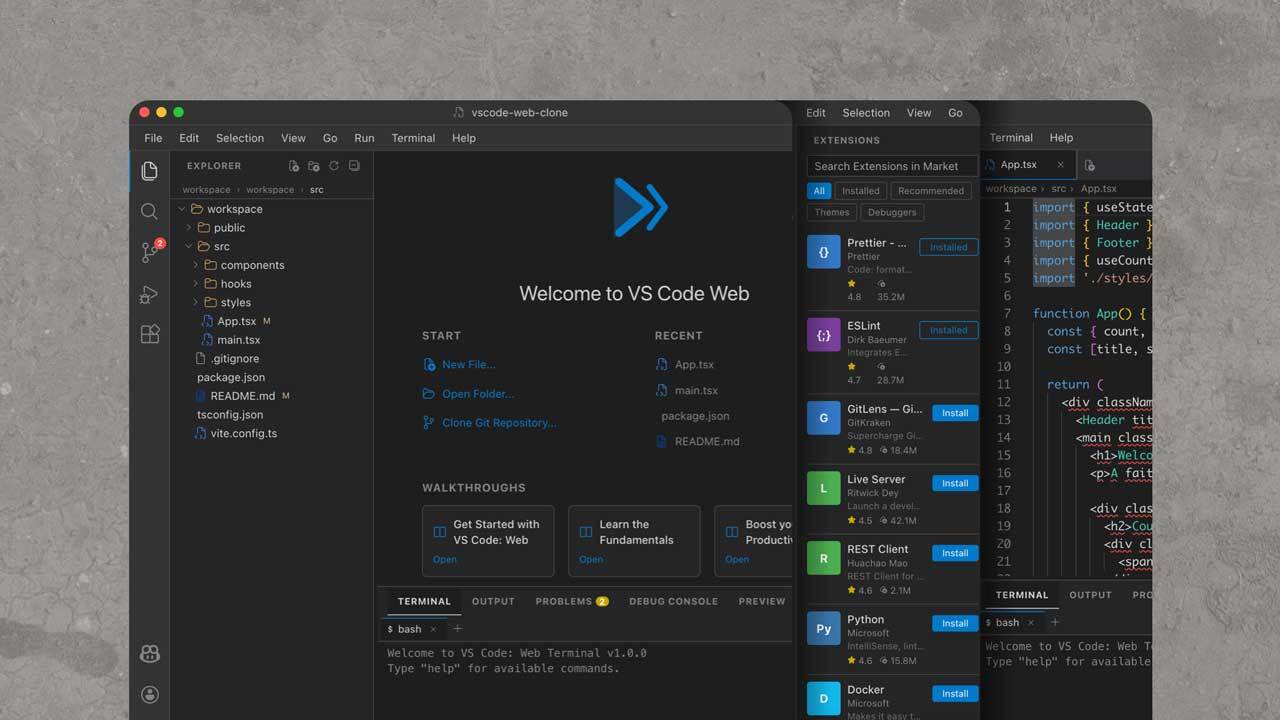The image size is (1280, 720).
Task: Open Help menu in the rear window
Action: click(x=1061, y=138)
